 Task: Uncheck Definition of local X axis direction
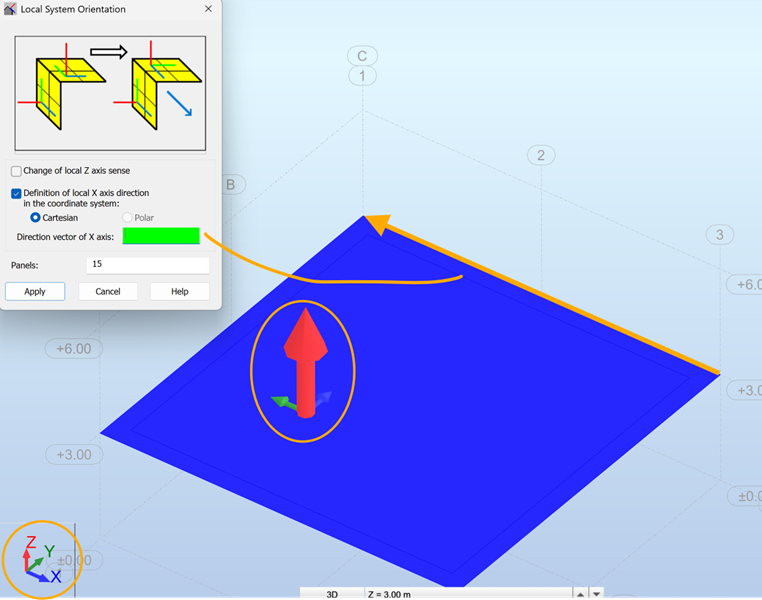[x=16, y=193]
